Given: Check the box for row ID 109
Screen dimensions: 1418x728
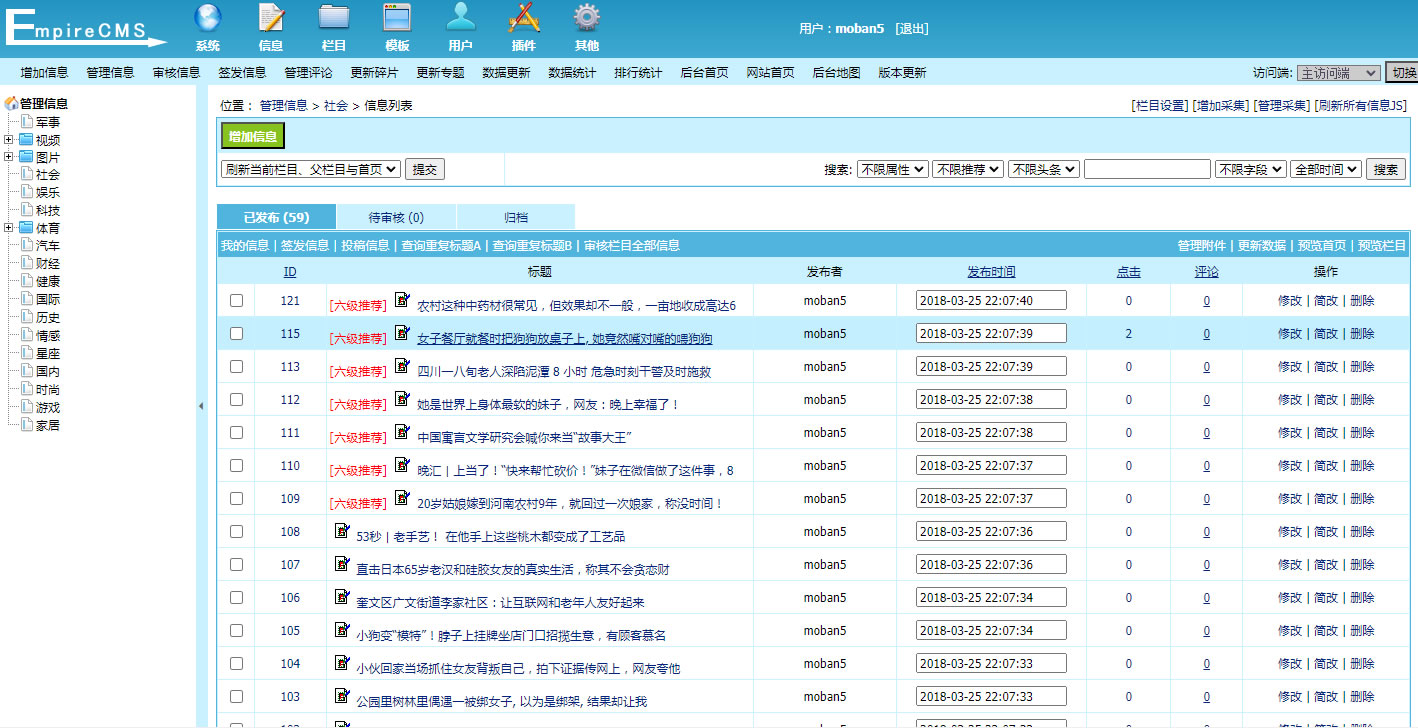Looking at the screenshot, I should [236, 498].
